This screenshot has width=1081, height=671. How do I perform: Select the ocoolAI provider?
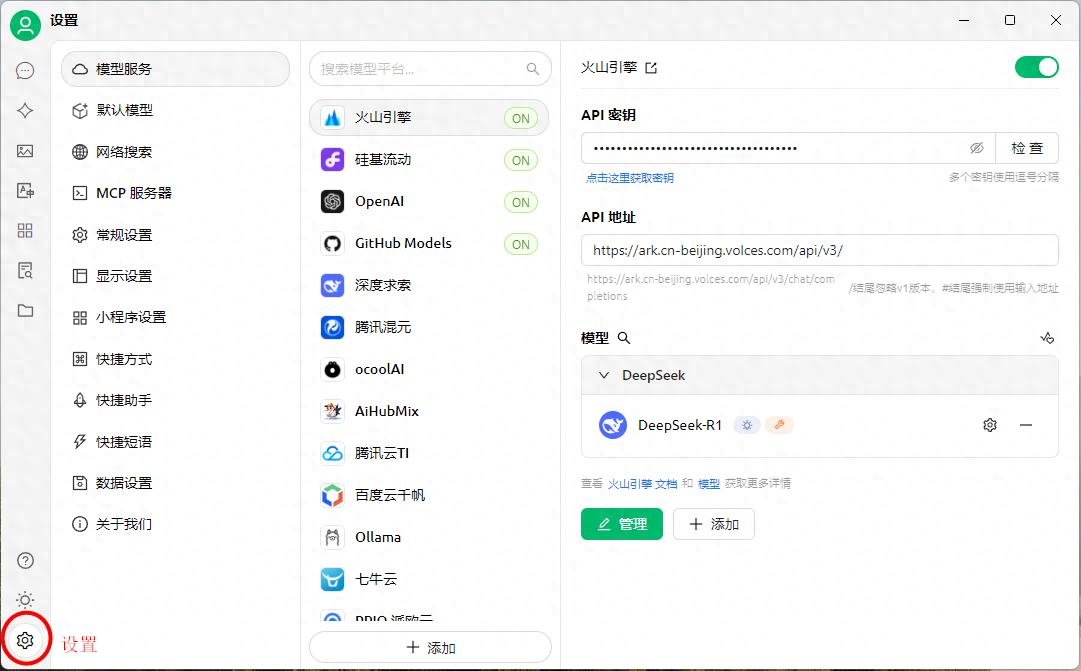429,369
